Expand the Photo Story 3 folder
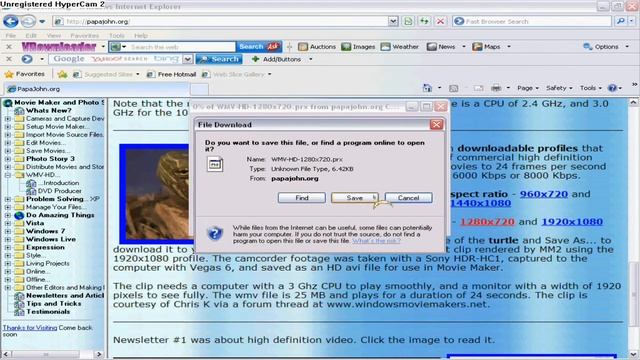 [x=7, y=159]
